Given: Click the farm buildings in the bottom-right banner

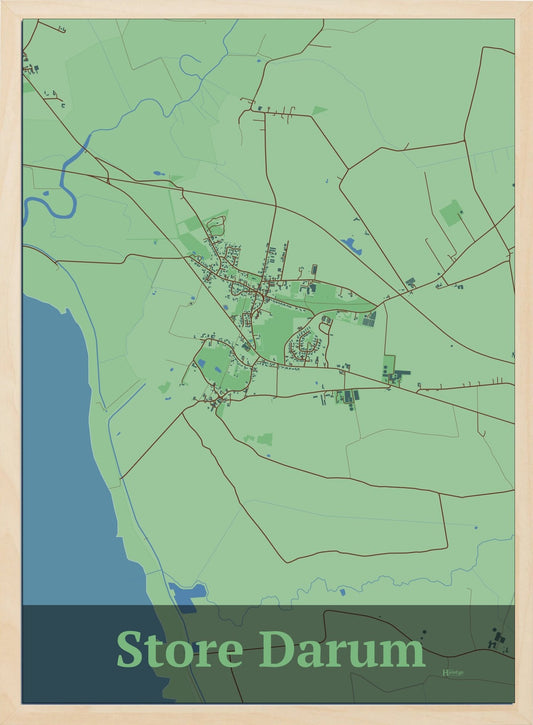Looking at the screenshot, I should [497, 639].
